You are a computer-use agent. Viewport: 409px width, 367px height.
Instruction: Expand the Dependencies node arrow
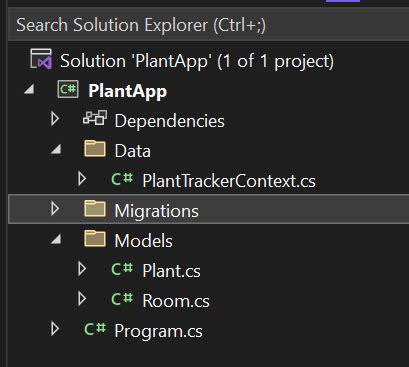[55, 119]
